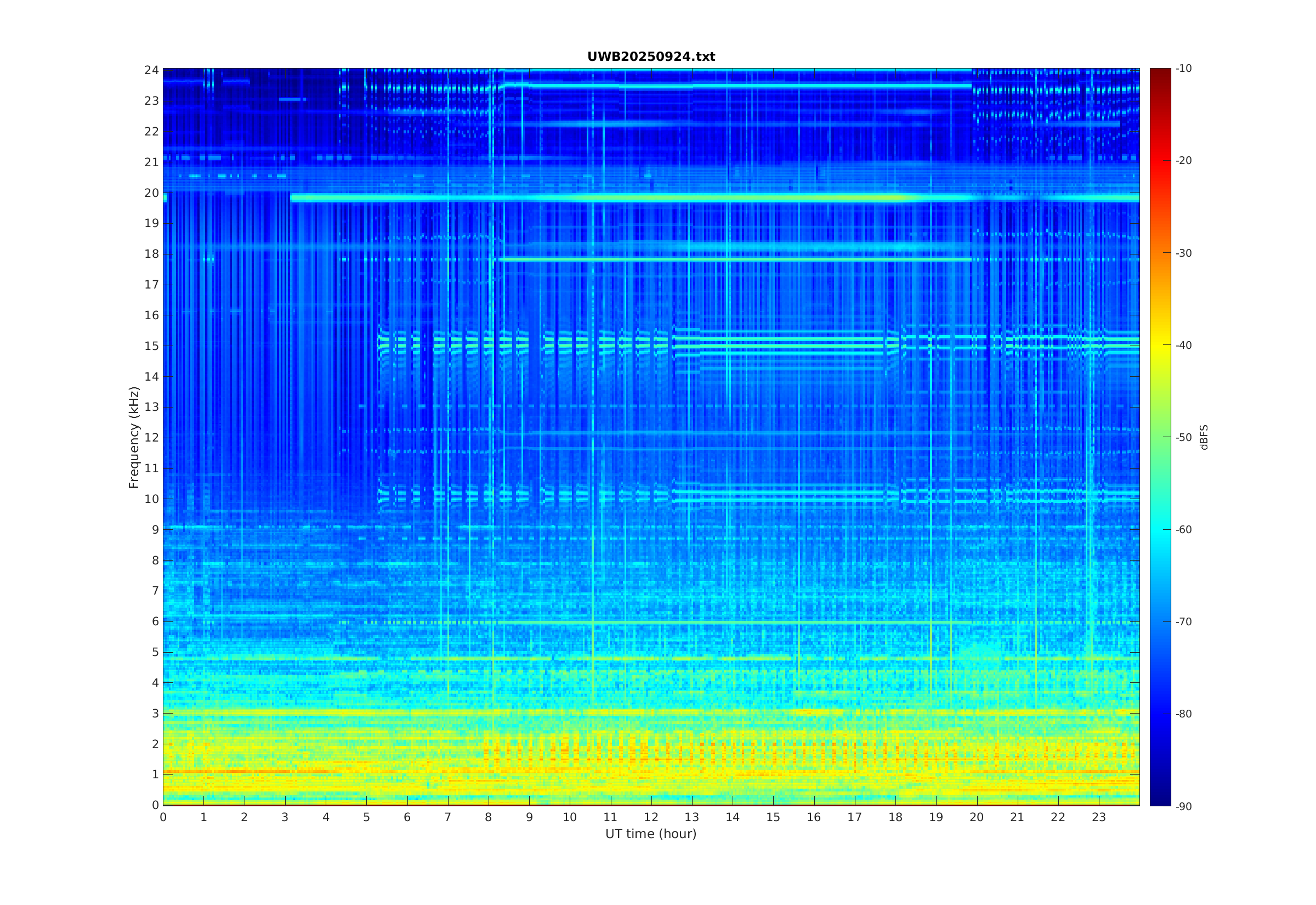Click the y-axis tick label 5

[x=155, y=652]
